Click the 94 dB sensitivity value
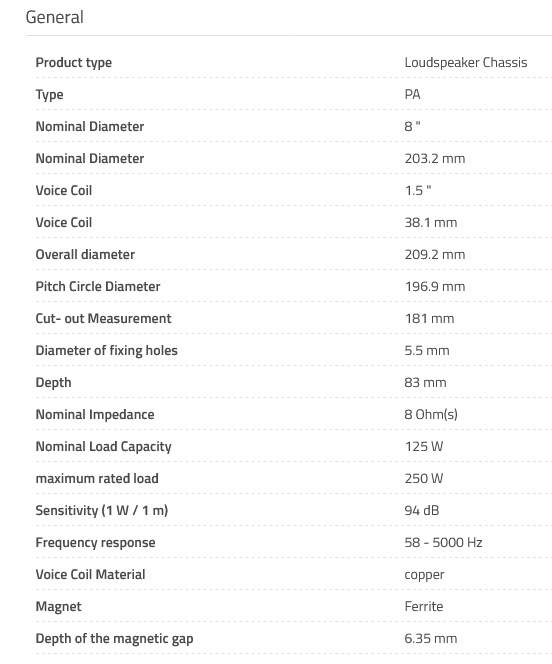Screen dimensions: 552x664 (422, 510)
